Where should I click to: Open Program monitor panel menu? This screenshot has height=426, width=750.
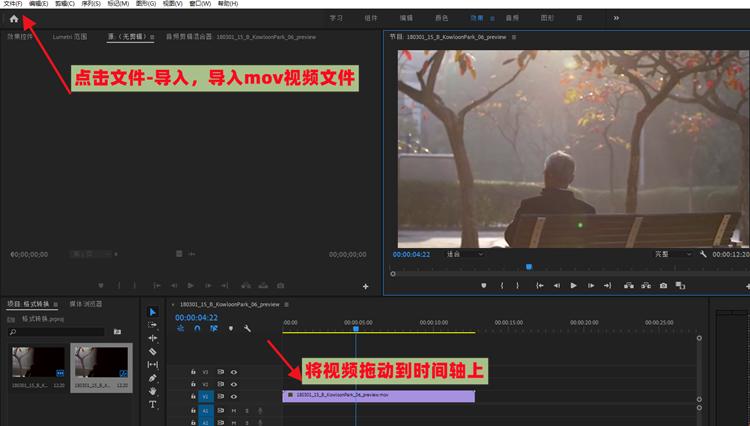click(514, 37)
